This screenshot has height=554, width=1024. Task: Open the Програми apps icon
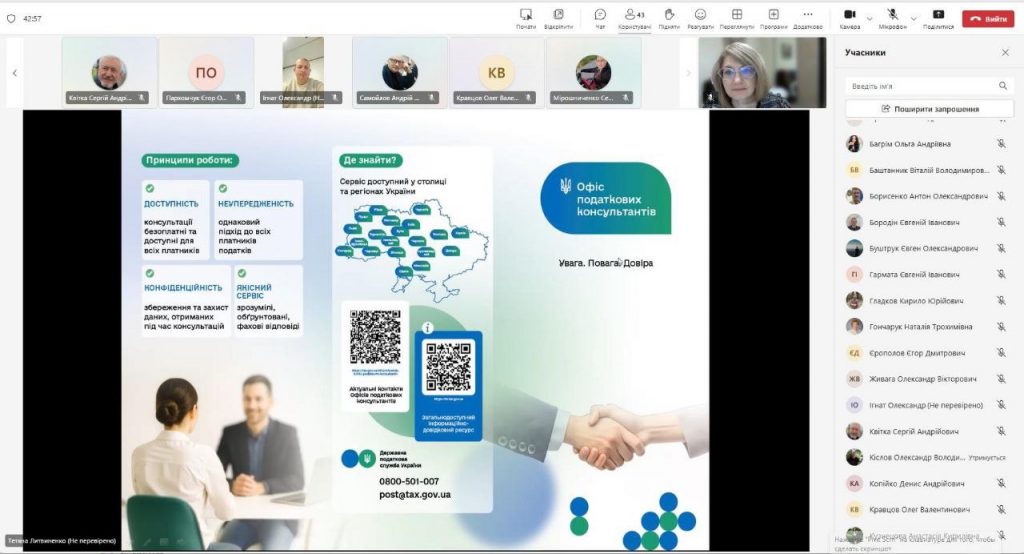(773, 15)
